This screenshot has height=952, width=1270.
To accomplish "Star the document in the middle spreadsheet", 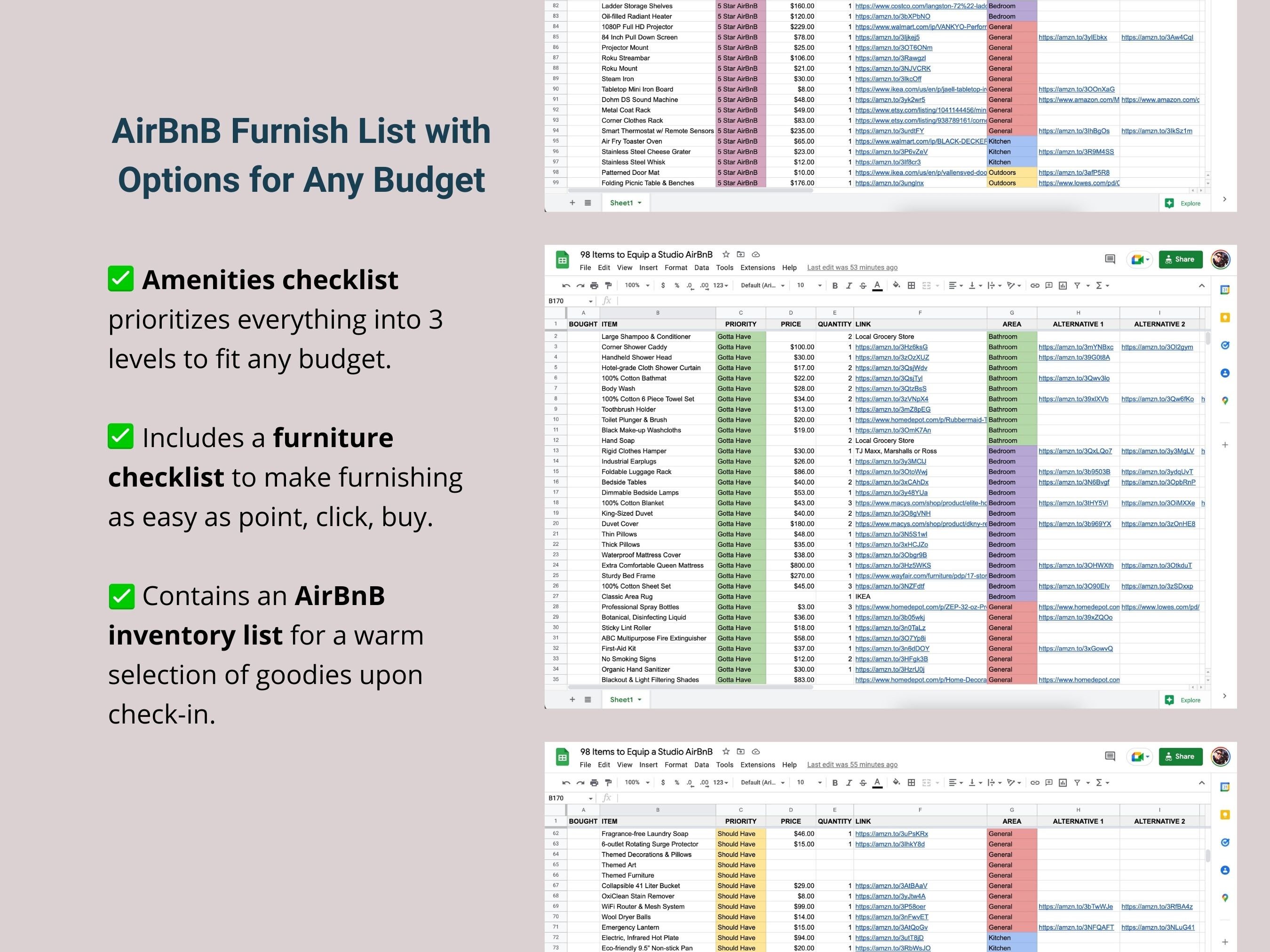I will 726,254.
